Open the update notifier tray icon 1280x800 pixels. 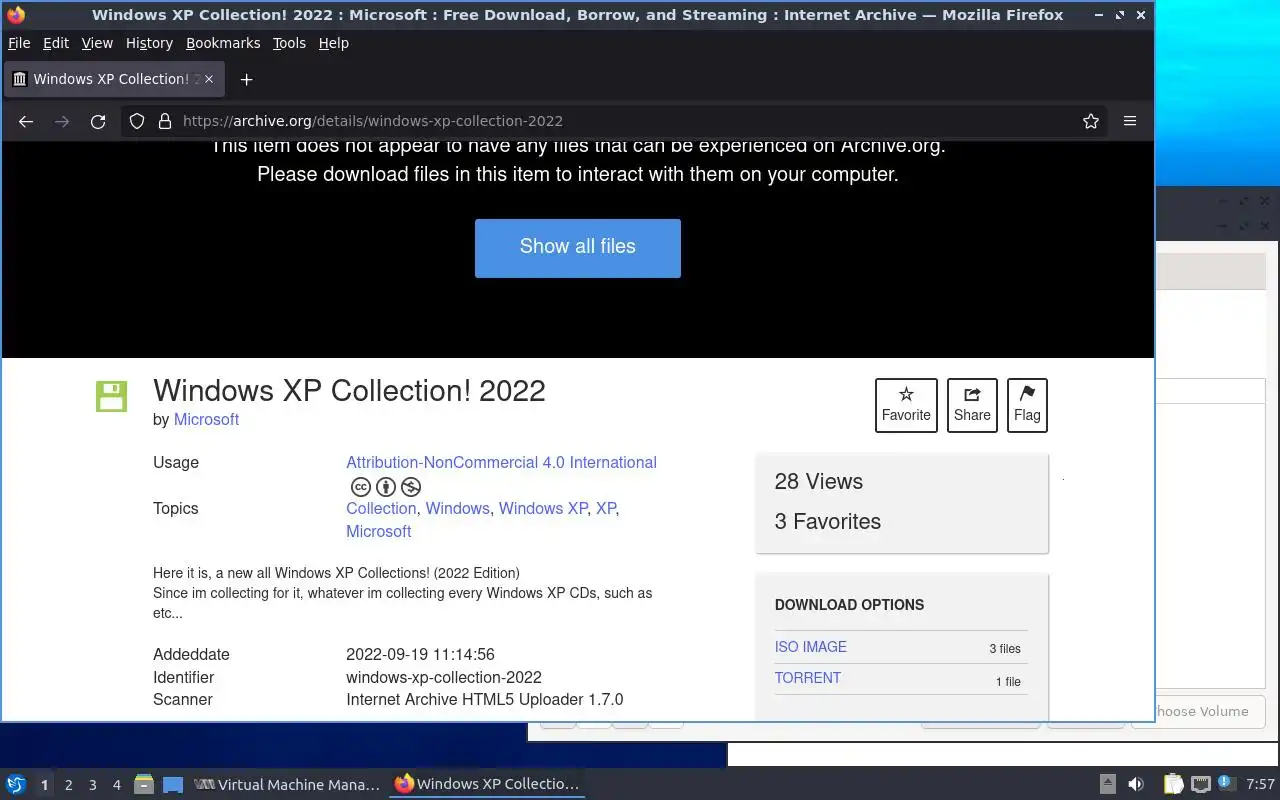point(1226,783)
